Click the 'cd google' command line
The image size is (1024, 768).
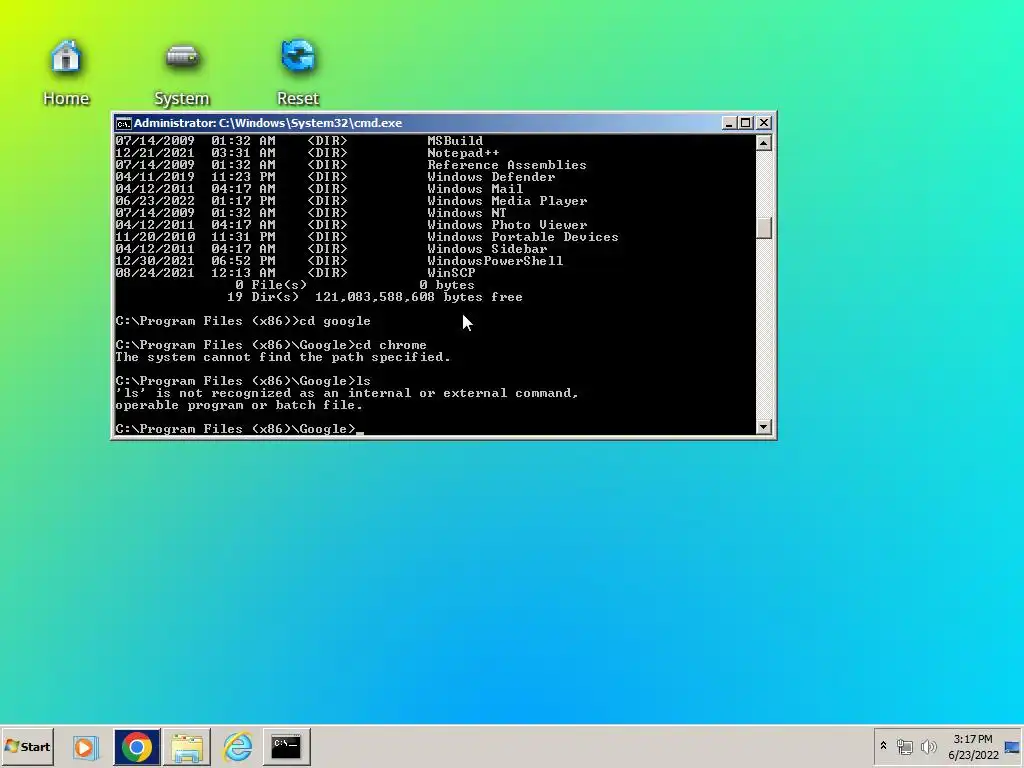[x=243, y=321]
